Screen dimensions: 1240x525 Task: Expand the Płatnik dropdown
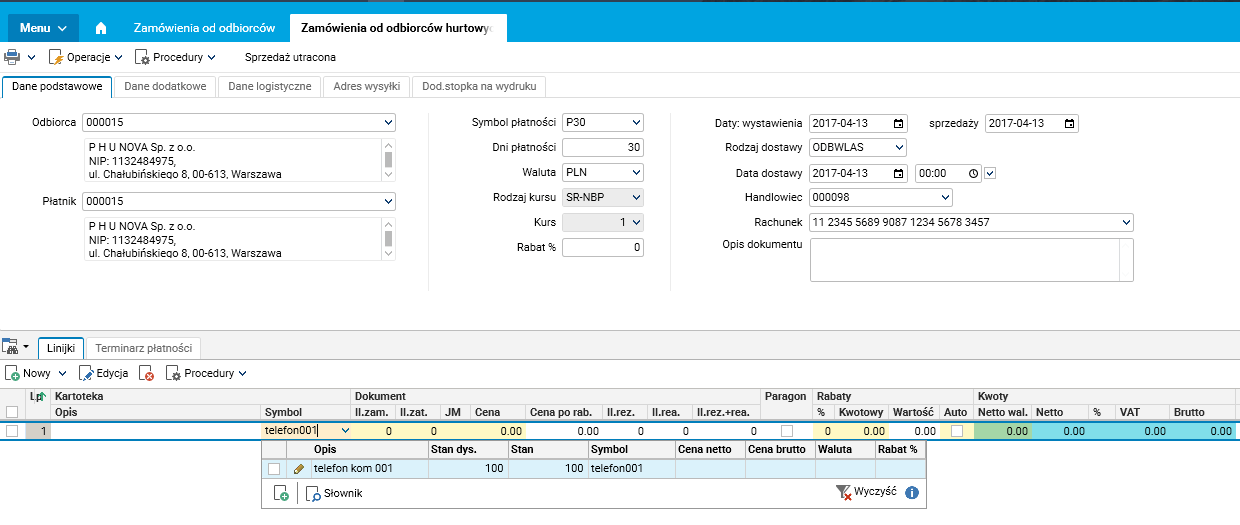point(388,202)
